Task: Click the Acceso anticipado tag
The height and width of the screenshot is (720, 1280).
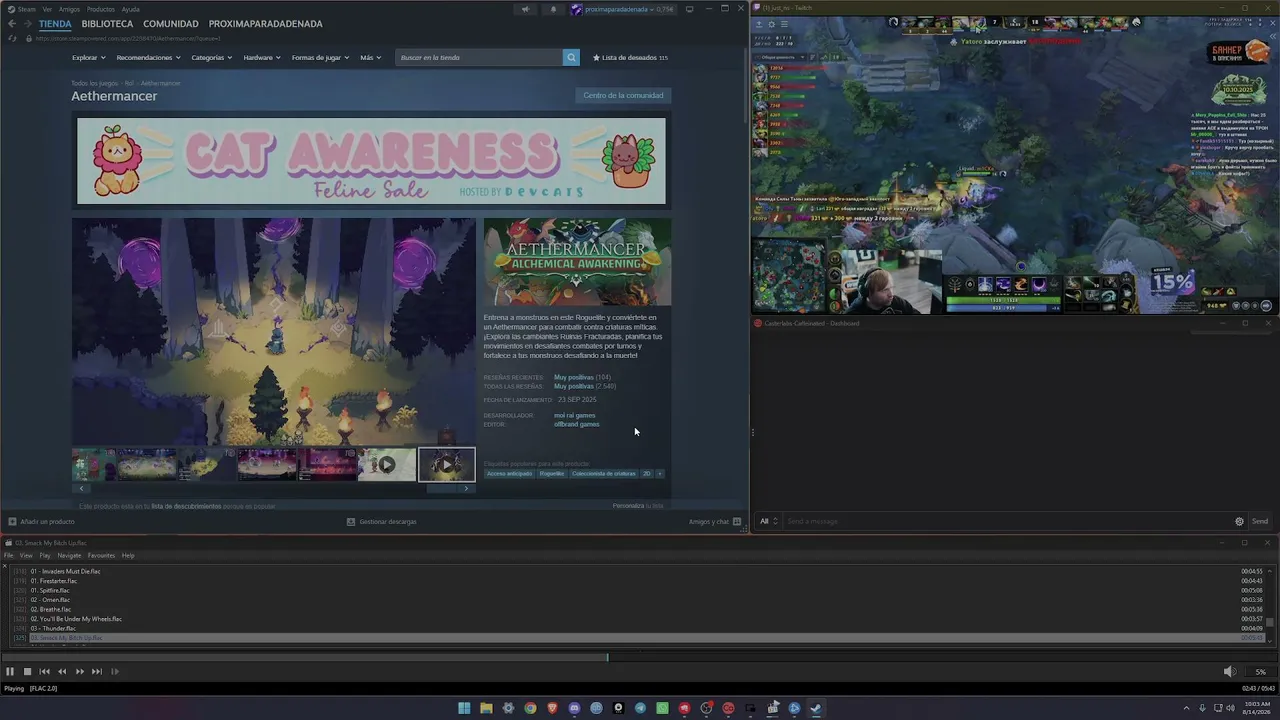Action: tap(510, 474)
